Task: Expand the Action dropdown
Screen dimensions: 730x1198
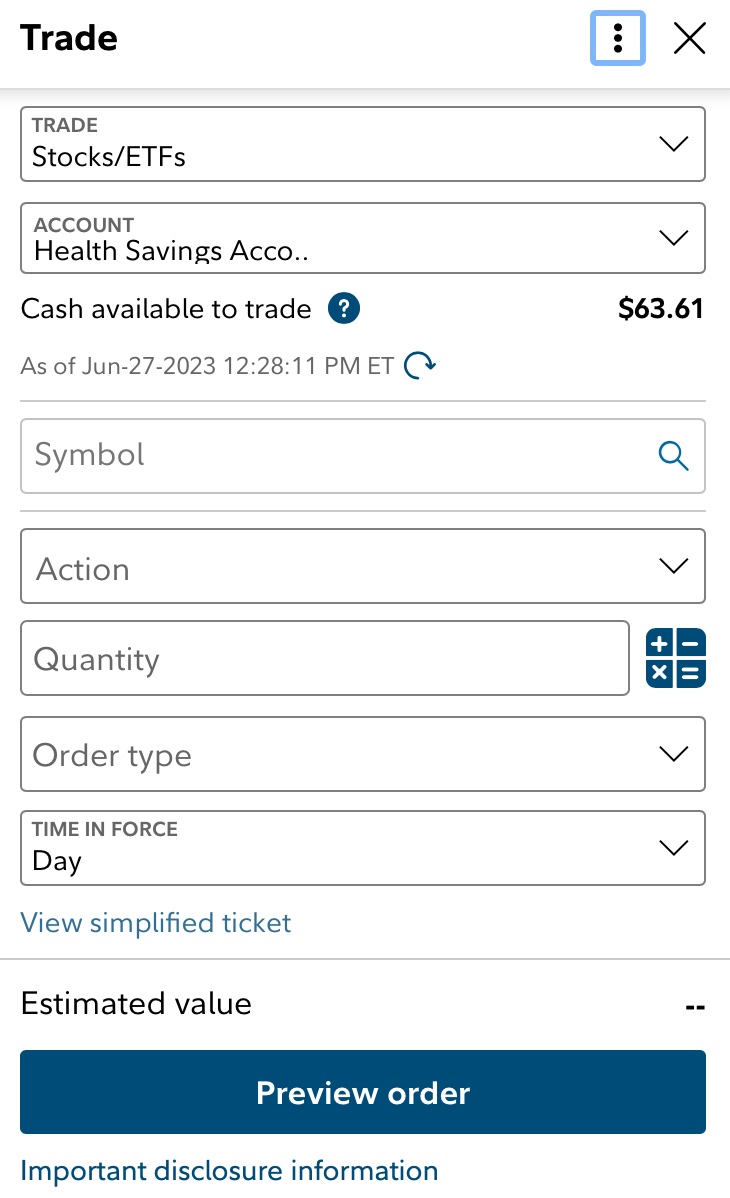Action: click(363, 566)
